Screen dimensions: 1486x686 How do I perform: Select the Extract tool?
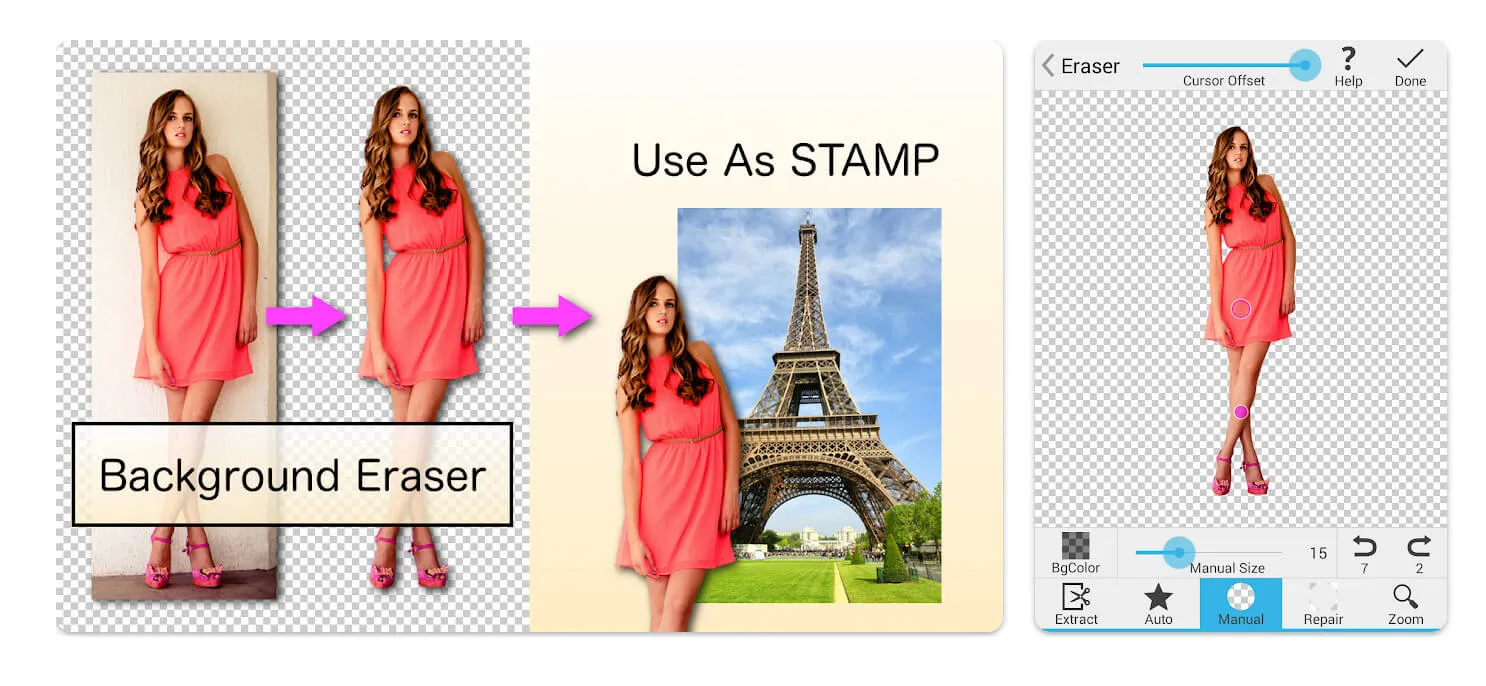point(1077,604)
